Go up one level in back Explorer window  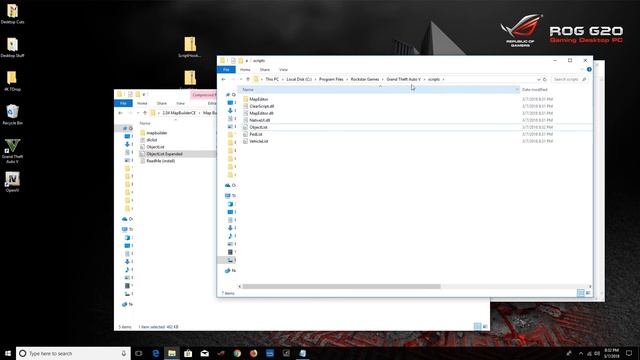pyautogui.click(x=145, y=113)
